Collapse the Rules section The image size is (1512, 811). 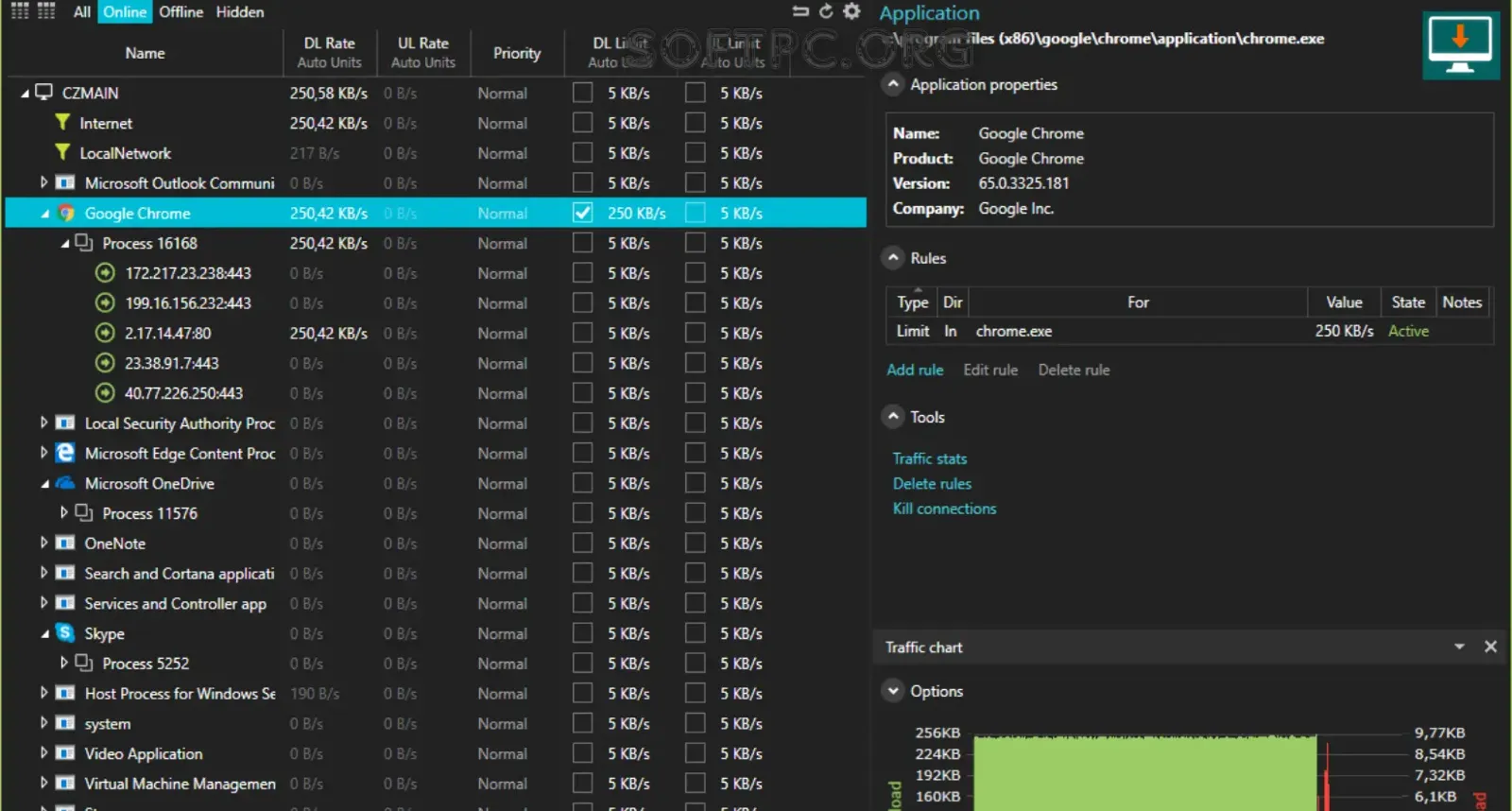(x=893, y=257)
